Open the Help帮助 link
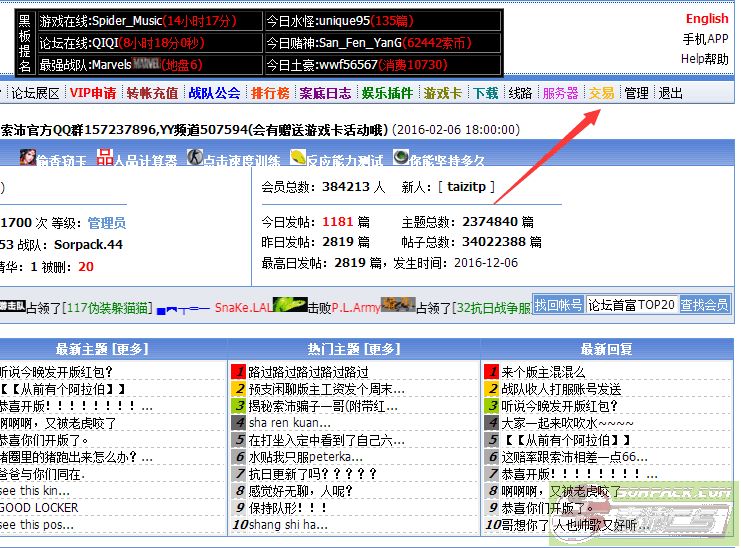 point(704,58)
